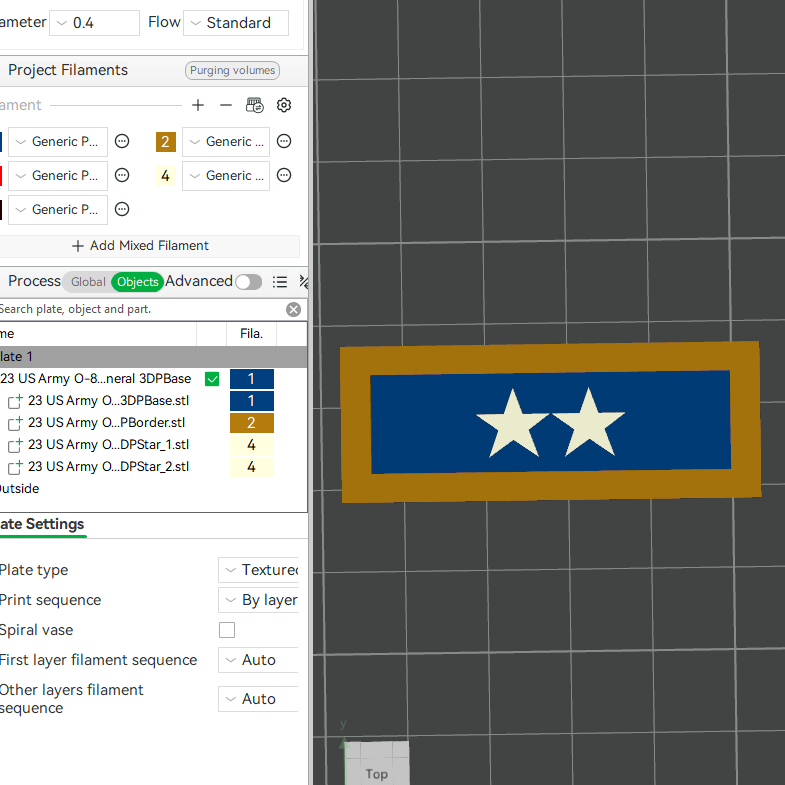Viewport: 785px width, 785px height.
Task: Enable Spiral vase checkbox
Action: [x=227, y=630]
